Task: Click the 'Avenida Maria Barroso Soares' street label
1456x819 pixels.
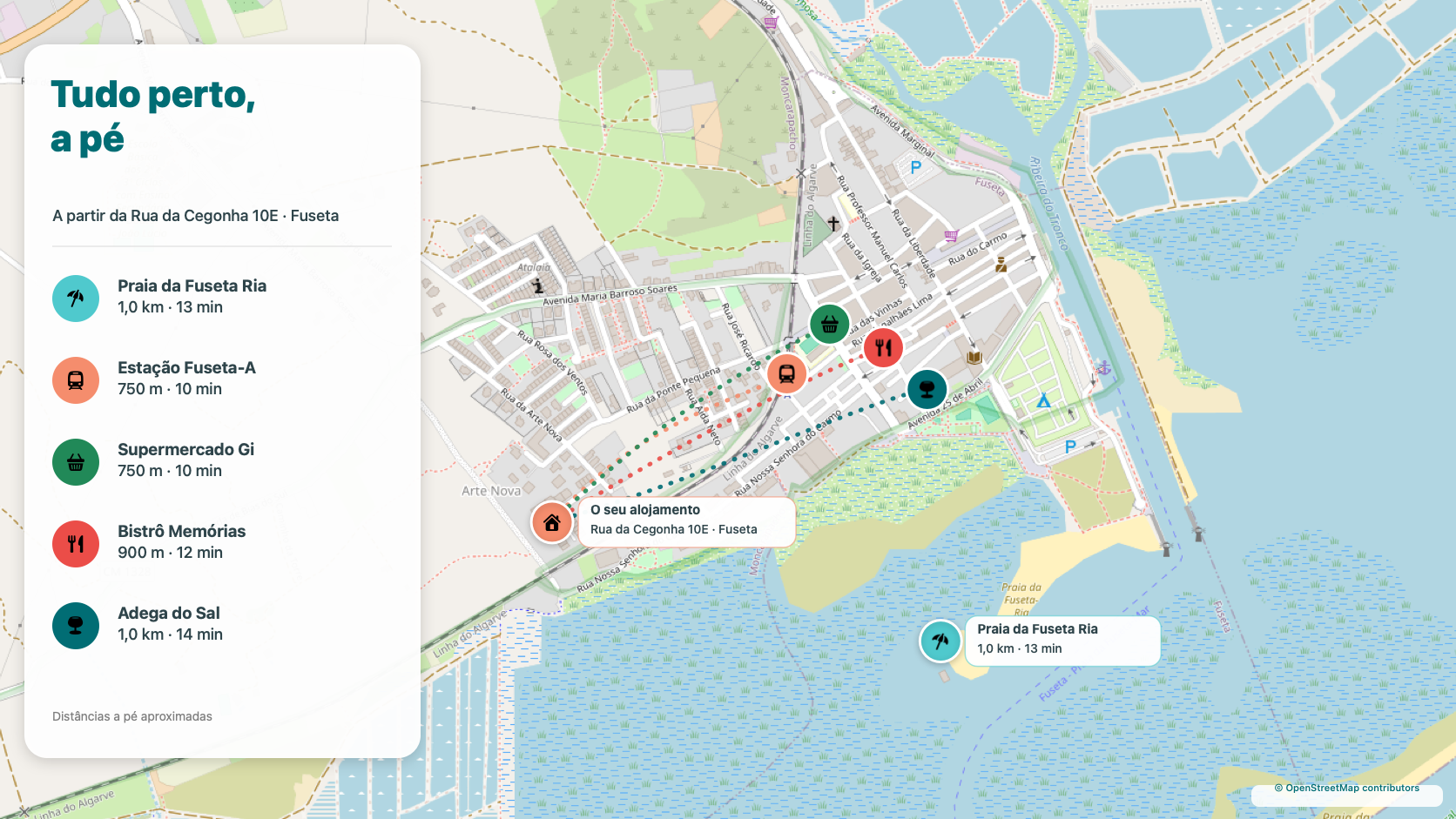Action: pos(610,295)
